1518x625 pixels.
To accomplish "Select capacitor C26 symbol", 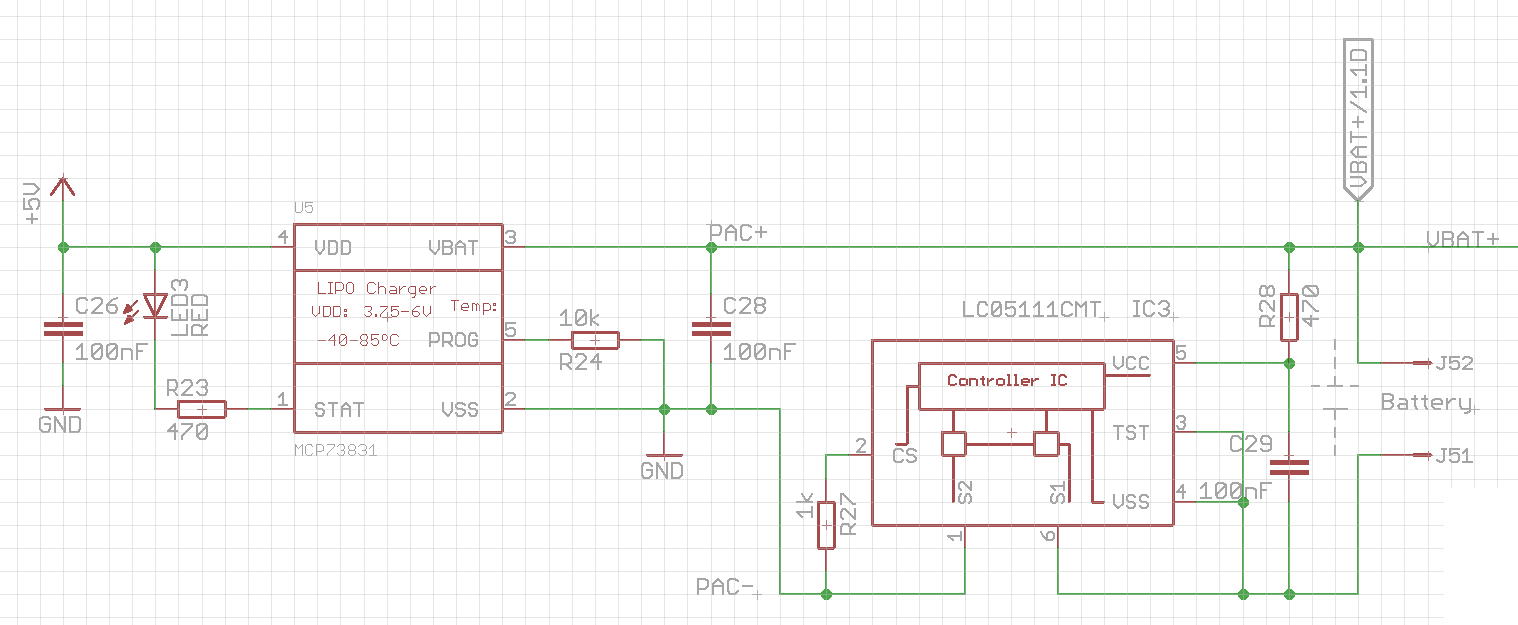I will 63,327.
